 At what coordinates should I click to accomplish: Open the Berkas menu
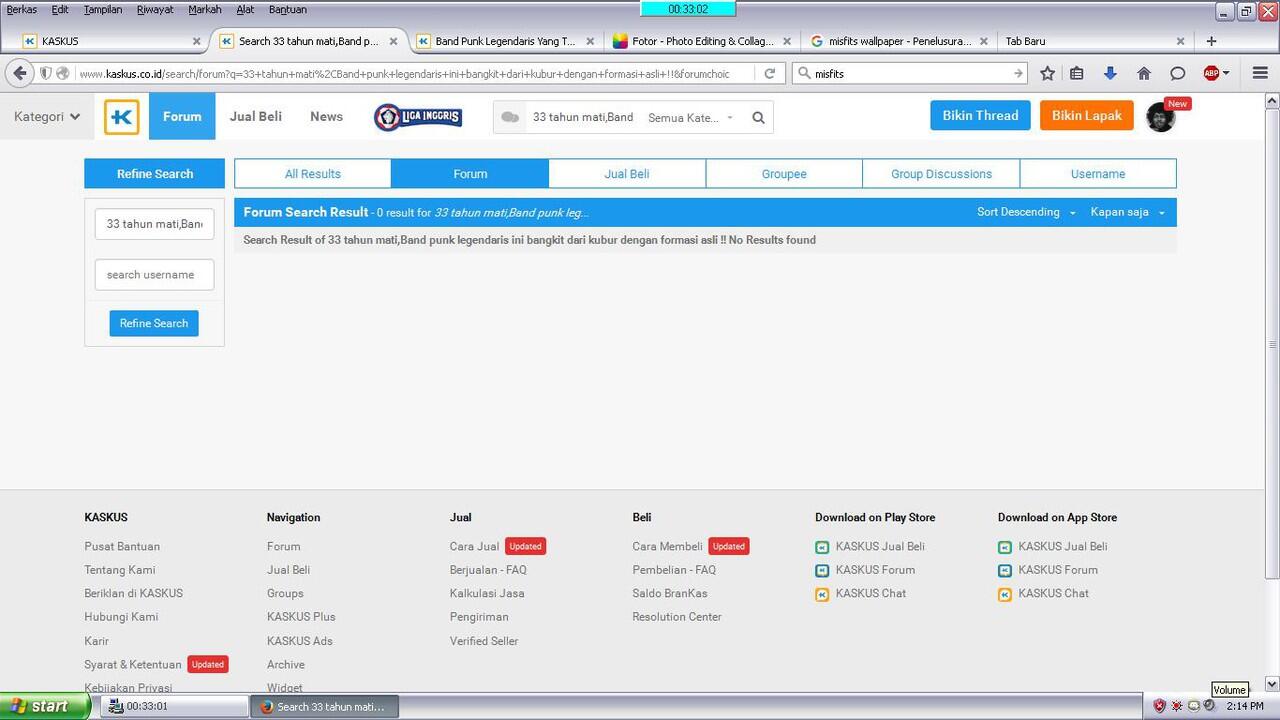(x=21, y=10)
